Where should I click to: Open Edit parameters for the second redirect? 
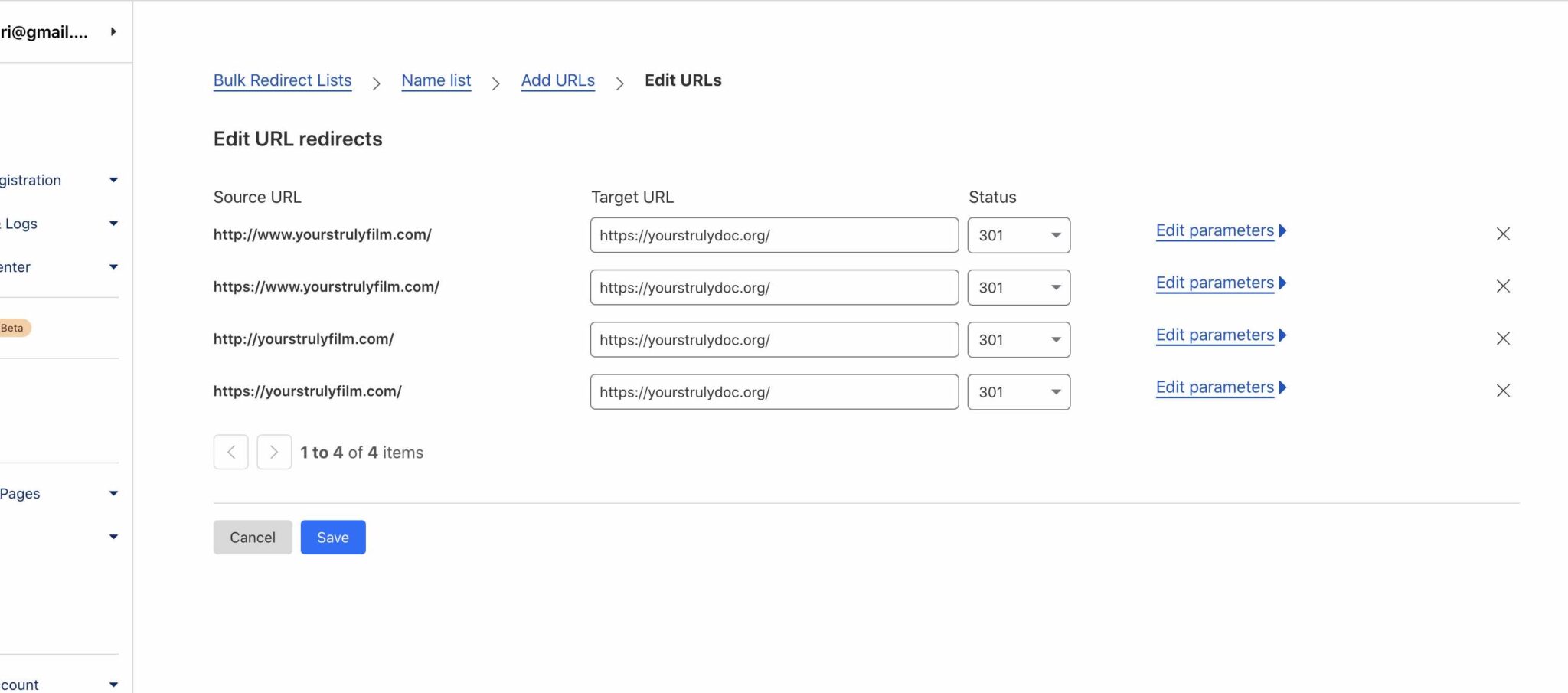click(x=1213, y=283)
